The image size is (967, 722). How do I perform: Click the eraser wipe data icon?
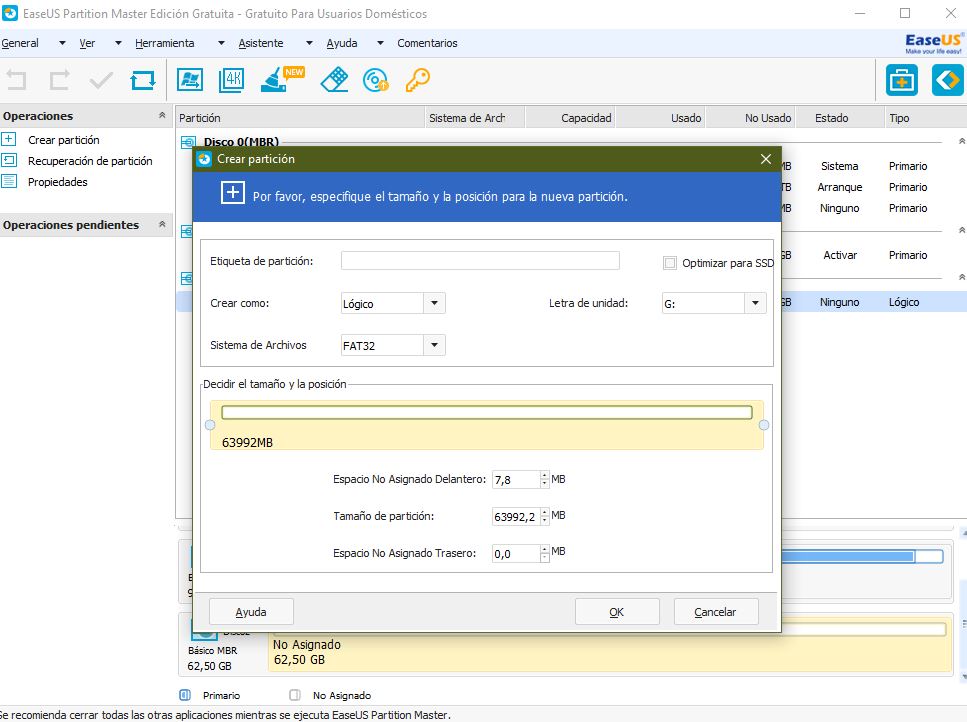coord(333,80)
